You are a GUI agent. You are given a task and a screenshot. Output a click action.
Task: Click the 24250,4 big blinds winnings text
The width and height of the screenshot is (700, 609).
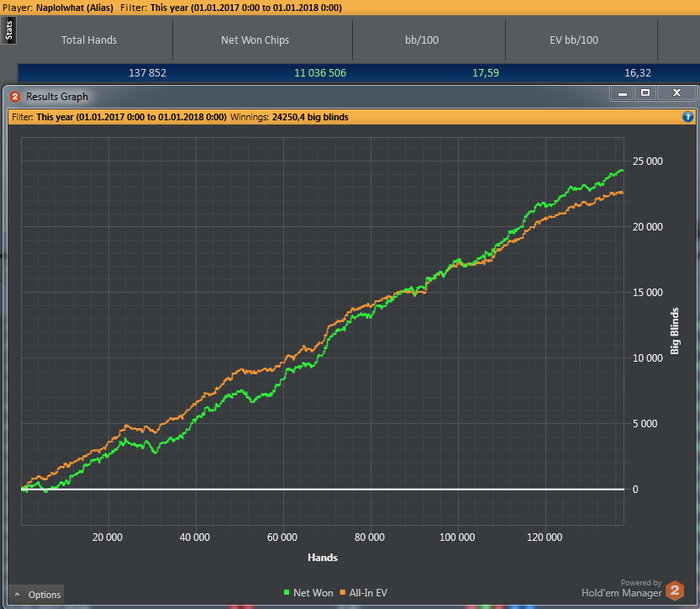click(310, 117)
